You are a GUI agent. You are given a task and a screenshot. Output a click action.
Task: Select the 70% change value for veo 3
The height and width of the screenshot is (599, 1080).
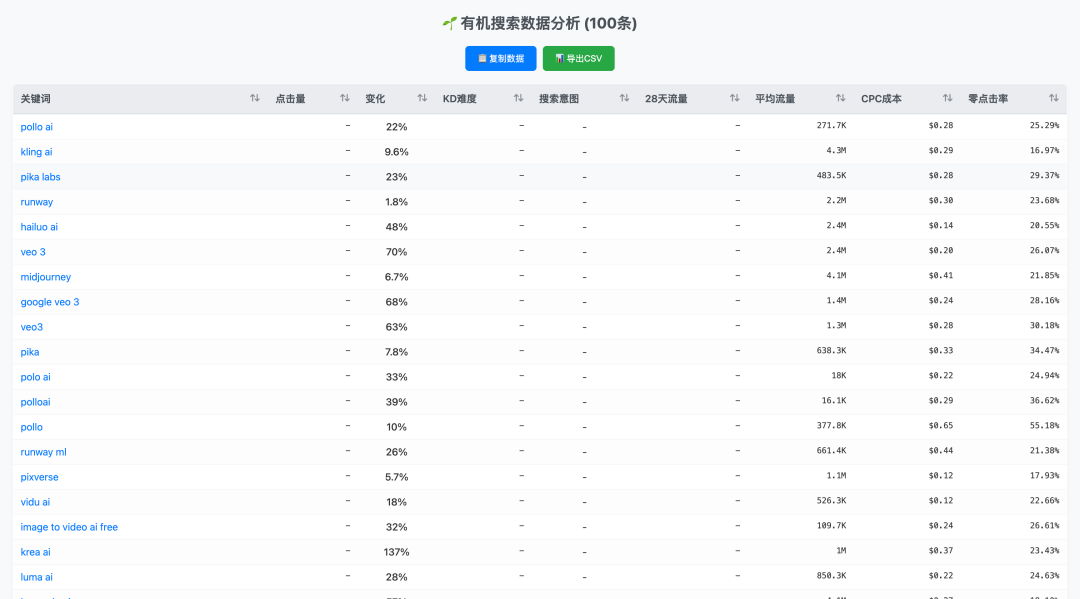396,252
